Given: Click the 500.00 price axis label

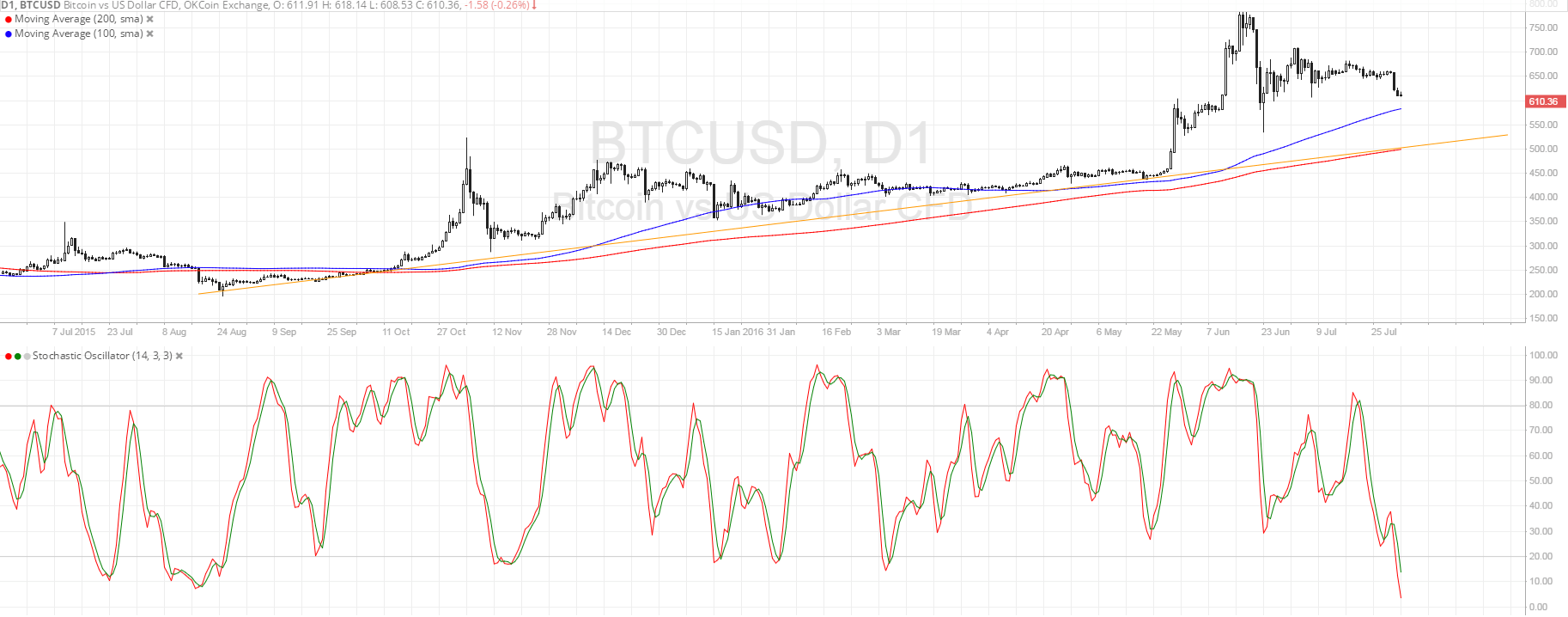Looking at the screenshot, I should [1543, 149].
